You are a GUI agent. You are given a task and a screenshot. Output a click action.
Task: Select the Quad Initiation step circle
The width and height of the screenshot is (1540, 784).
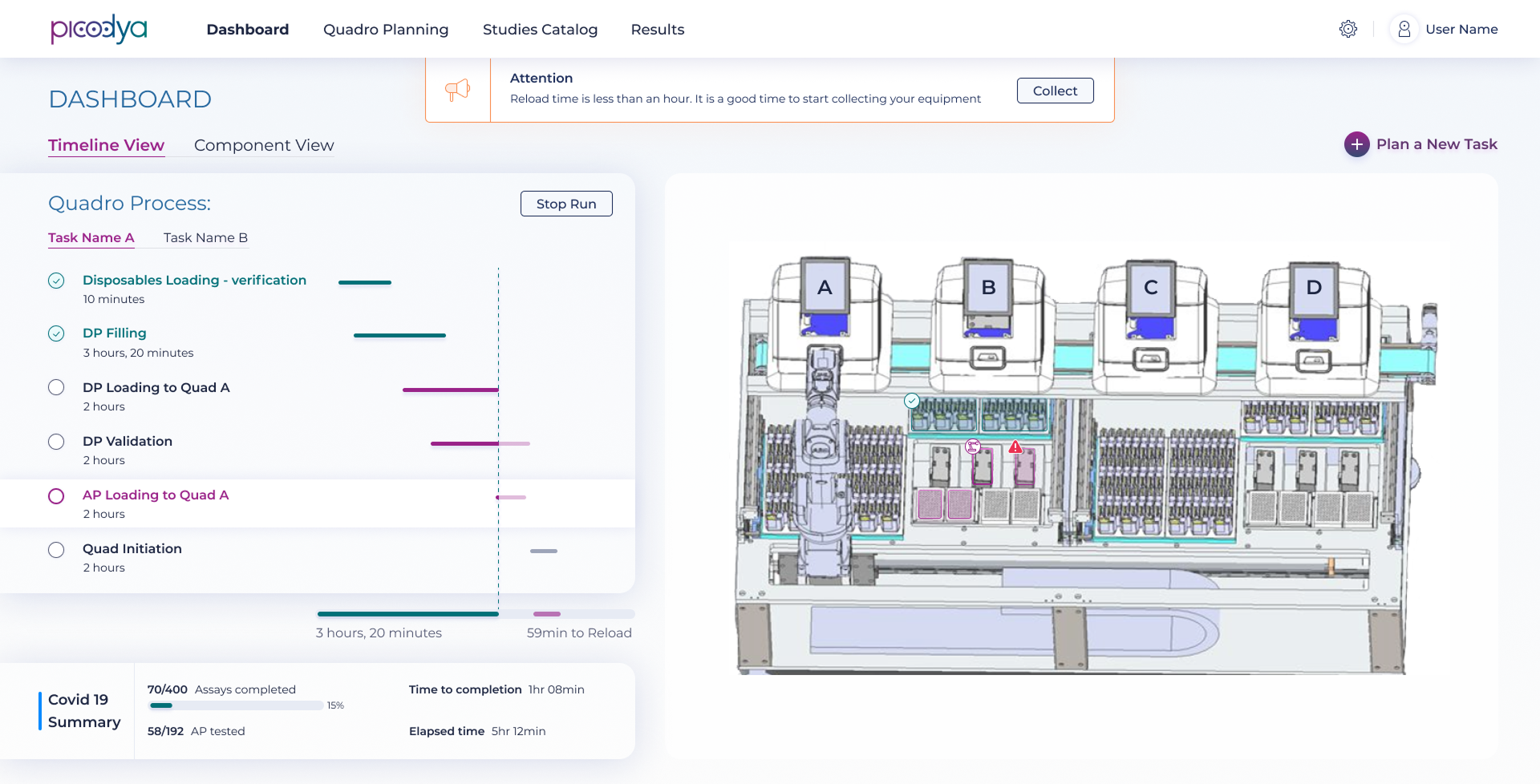coord(56,550)
